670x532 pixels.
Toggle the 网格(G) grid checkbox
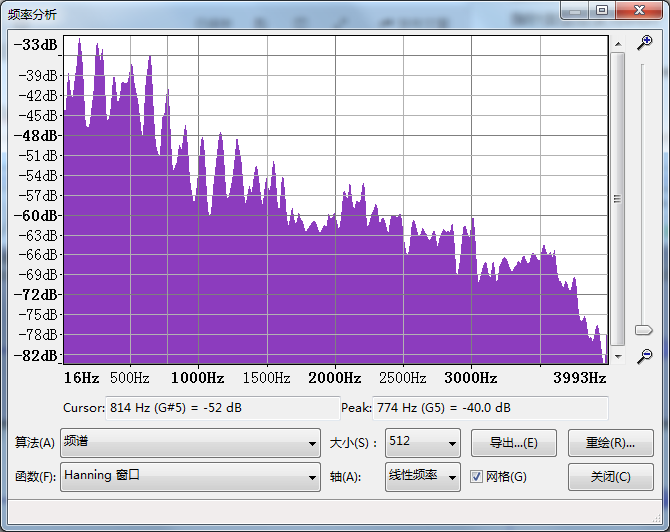476,476
